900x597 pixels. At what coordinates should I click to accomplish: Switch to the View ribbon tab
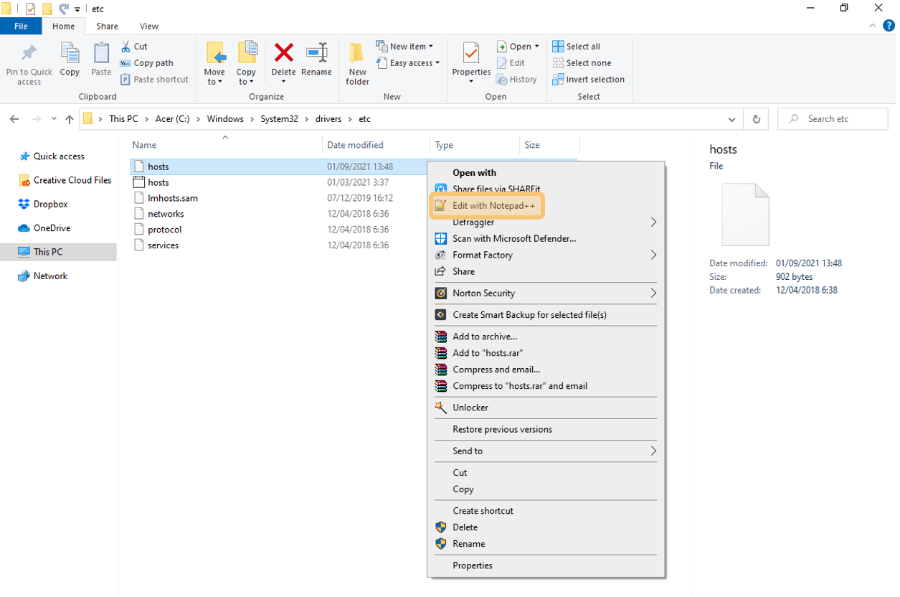pos(149,26)
